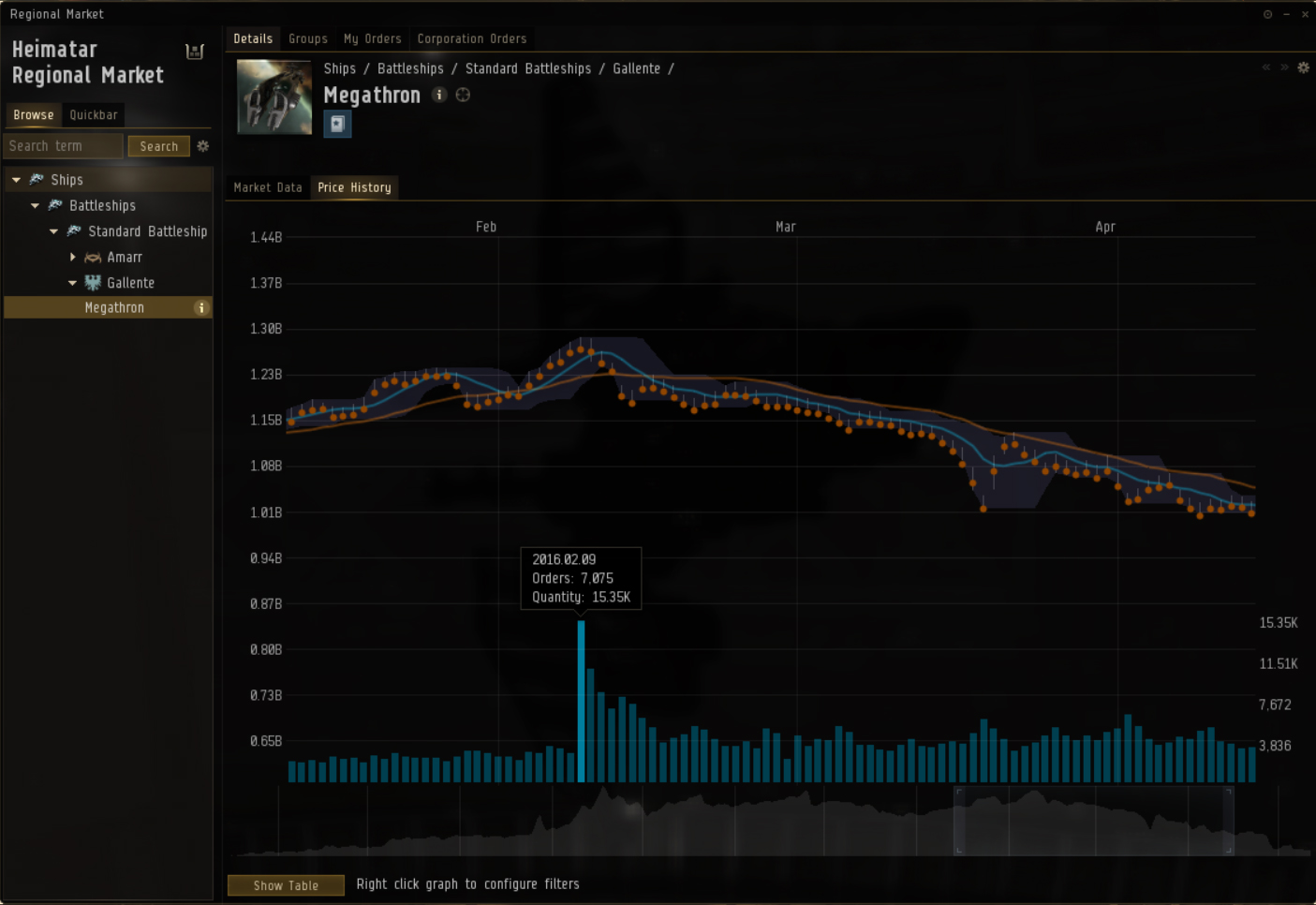Collapse the Standard Battleship group
The height and width of the screenshot is (905, 1316).
(x=53, y=231)
